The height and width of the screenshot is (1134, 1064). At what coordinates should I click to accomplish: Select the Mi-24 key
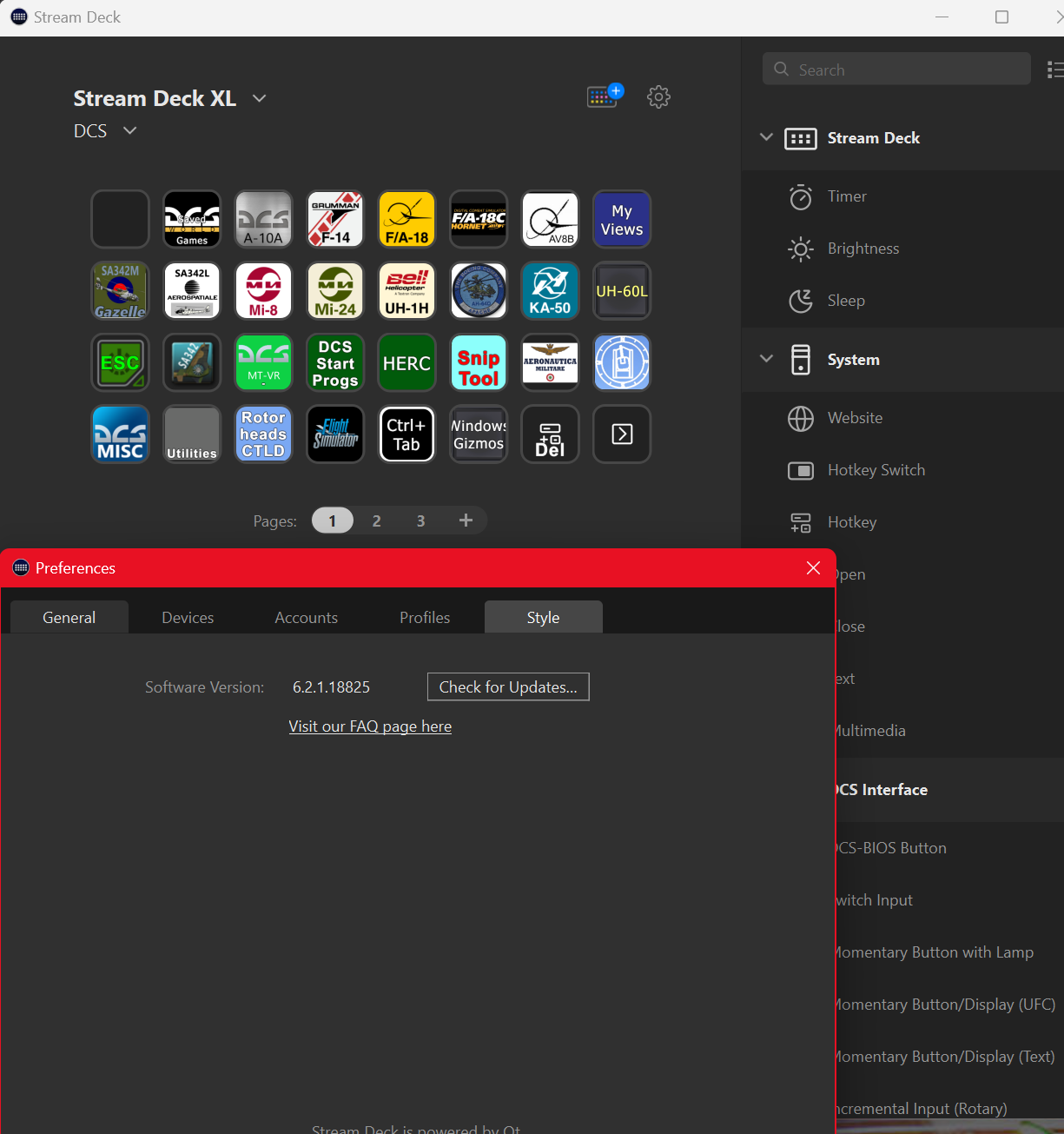tap(335, 291)
